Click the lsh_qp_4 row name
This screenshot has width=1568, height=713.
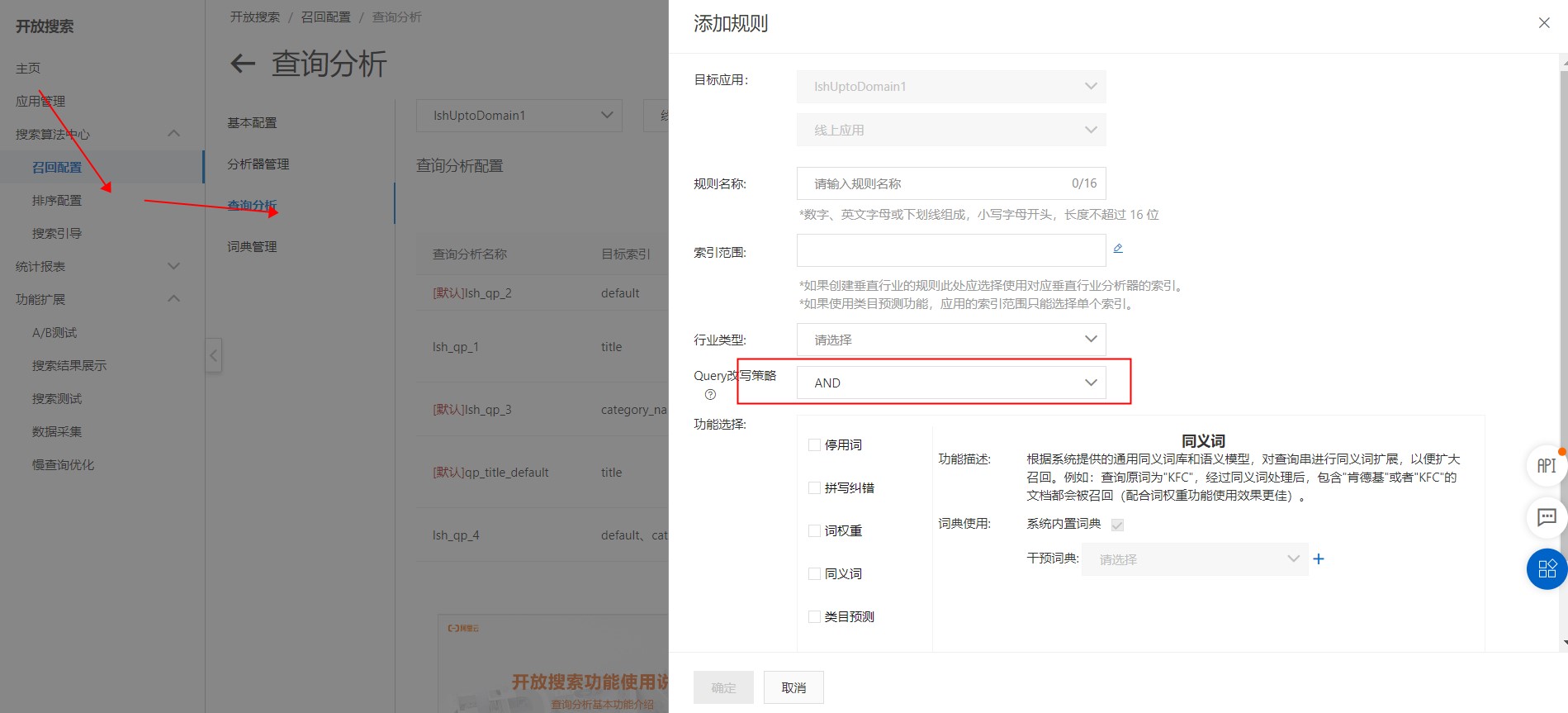tap(456, 535)
